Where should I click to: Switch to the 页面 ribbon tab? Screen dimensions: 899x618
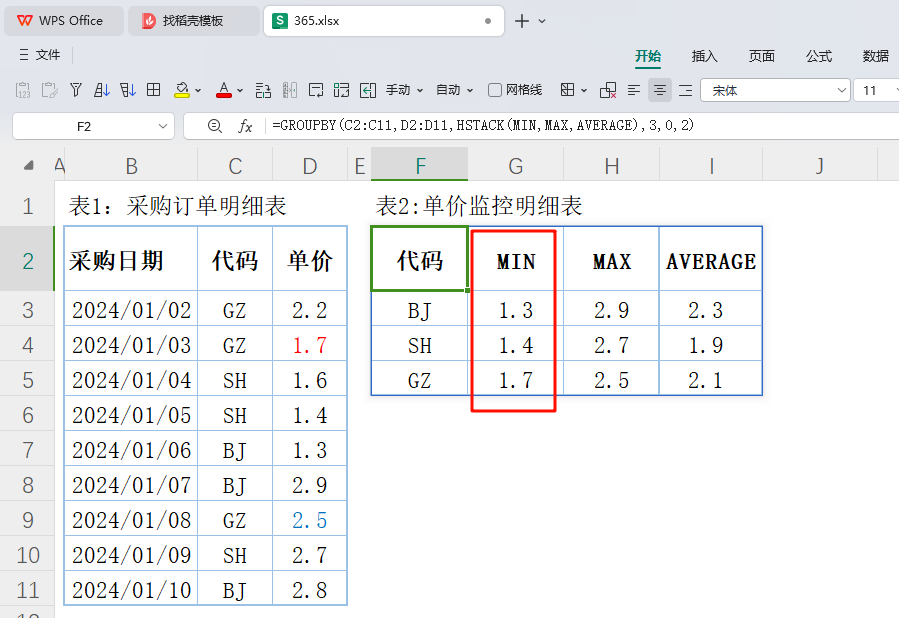pos(761,56)
